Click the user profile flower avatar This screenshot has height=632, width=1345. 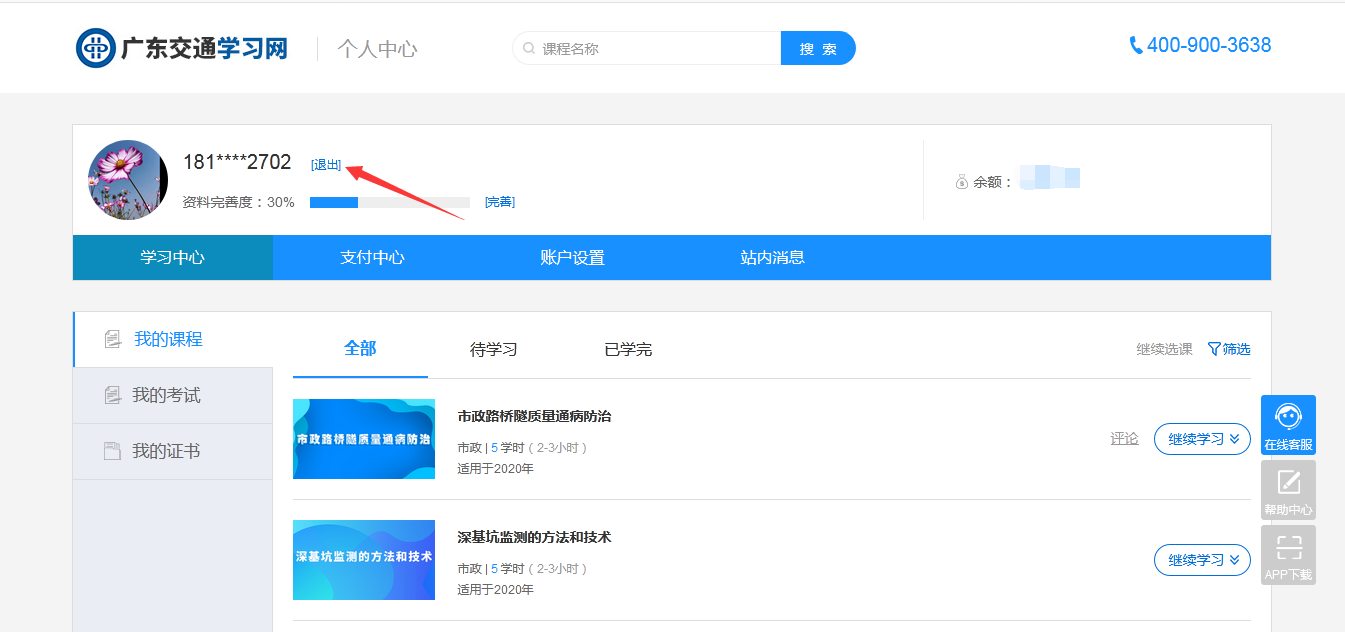point(128,180)
